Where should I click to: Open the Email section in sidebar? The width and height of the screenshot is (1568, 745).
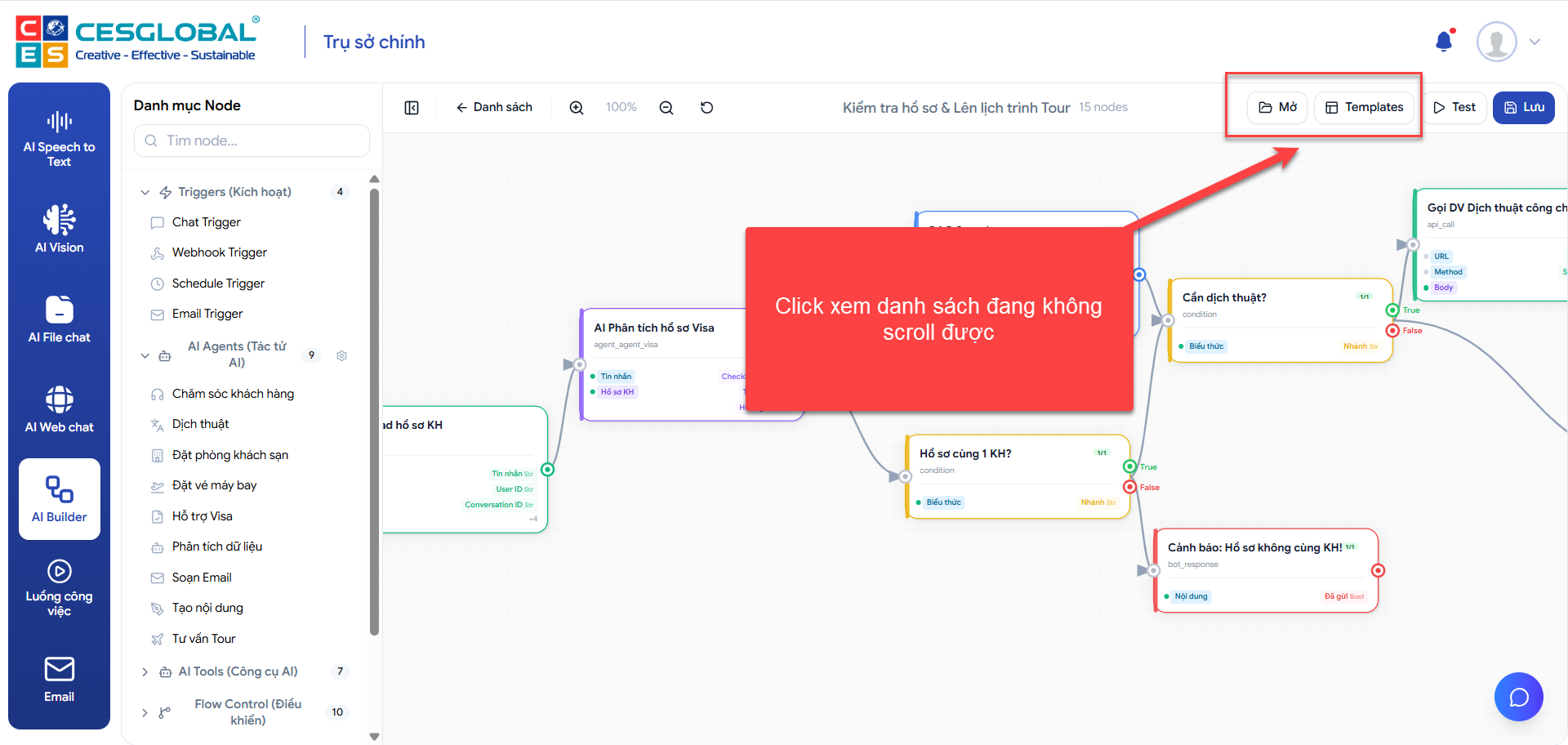click(x=59, y=680)
